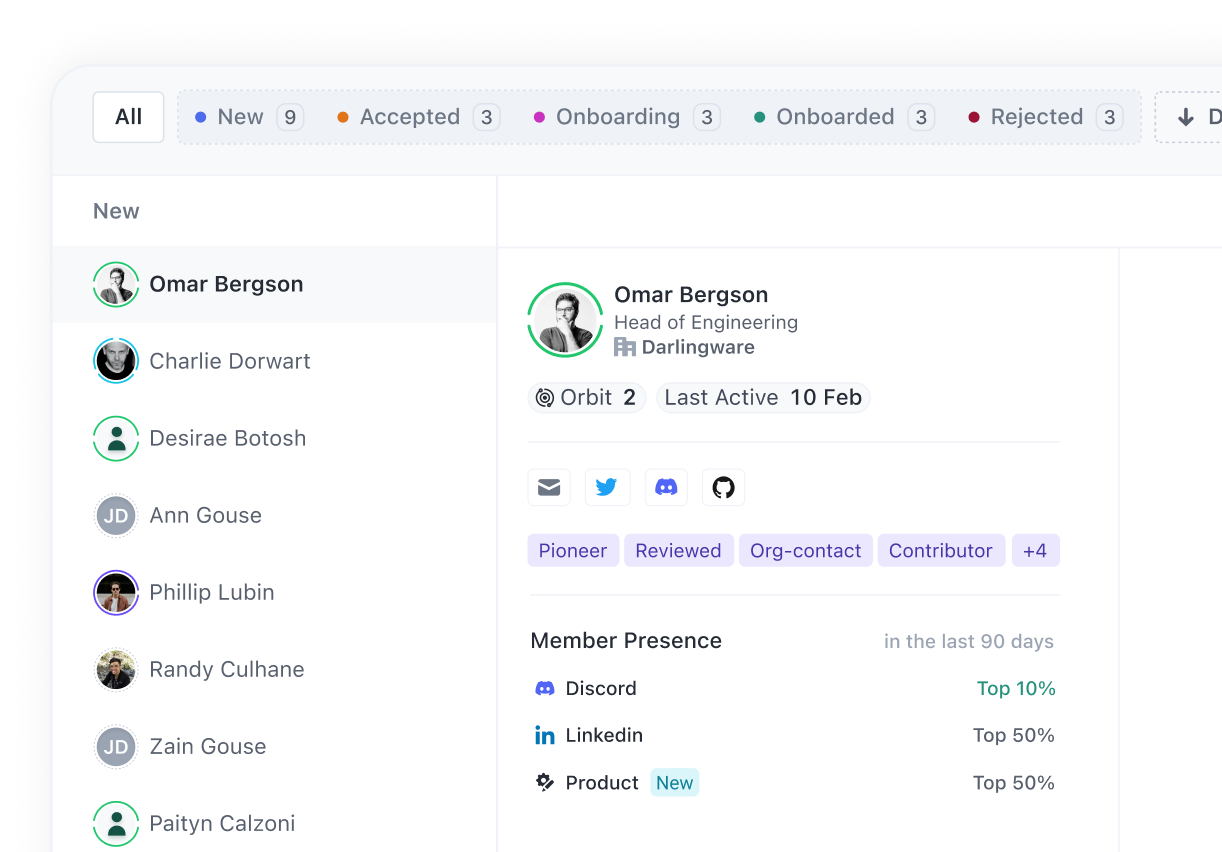Click the Discord icon button
The image size is (1222, 852).
click(x=665, y=487)
